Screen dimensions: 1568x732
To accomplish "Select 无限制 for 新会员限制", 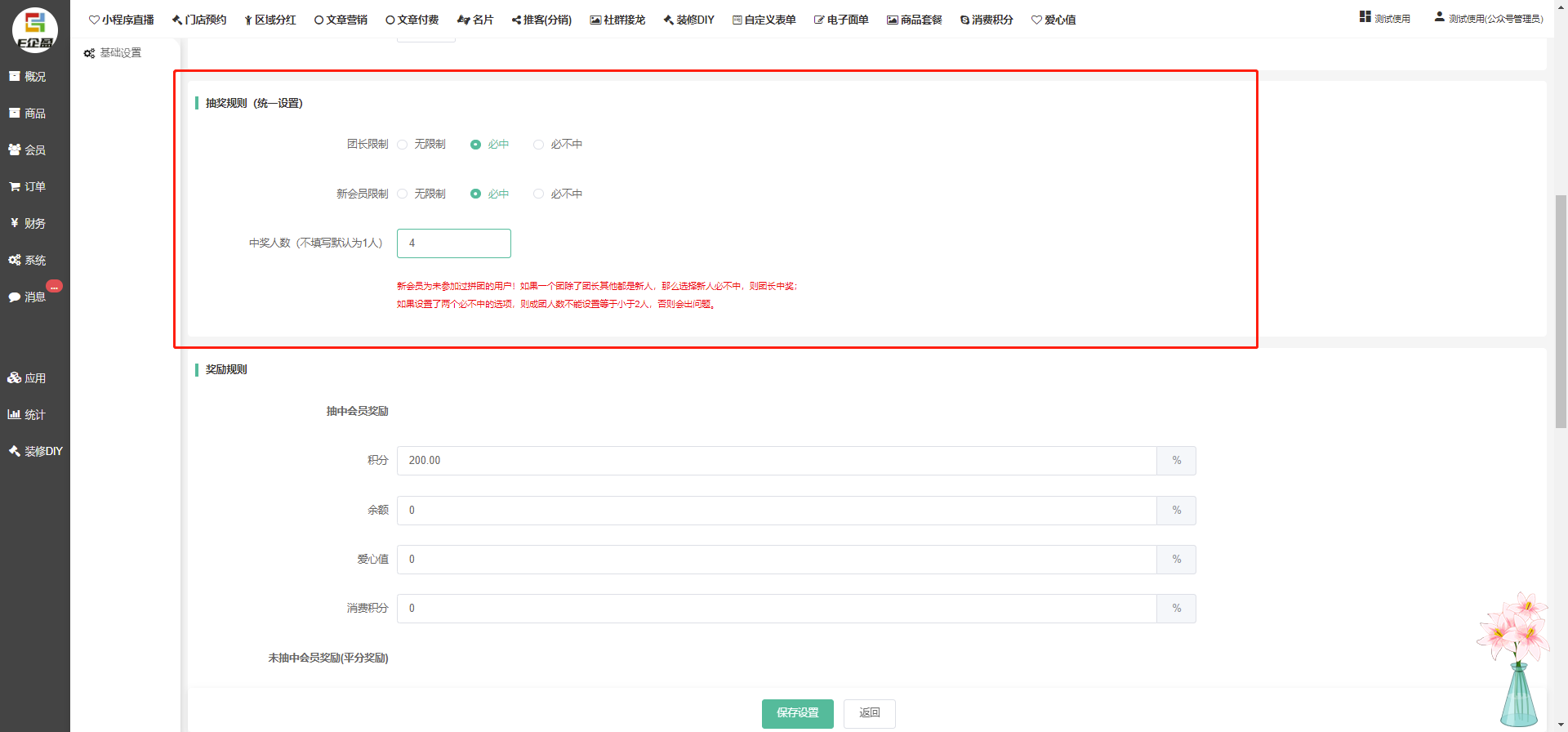I will pos(403,194).
